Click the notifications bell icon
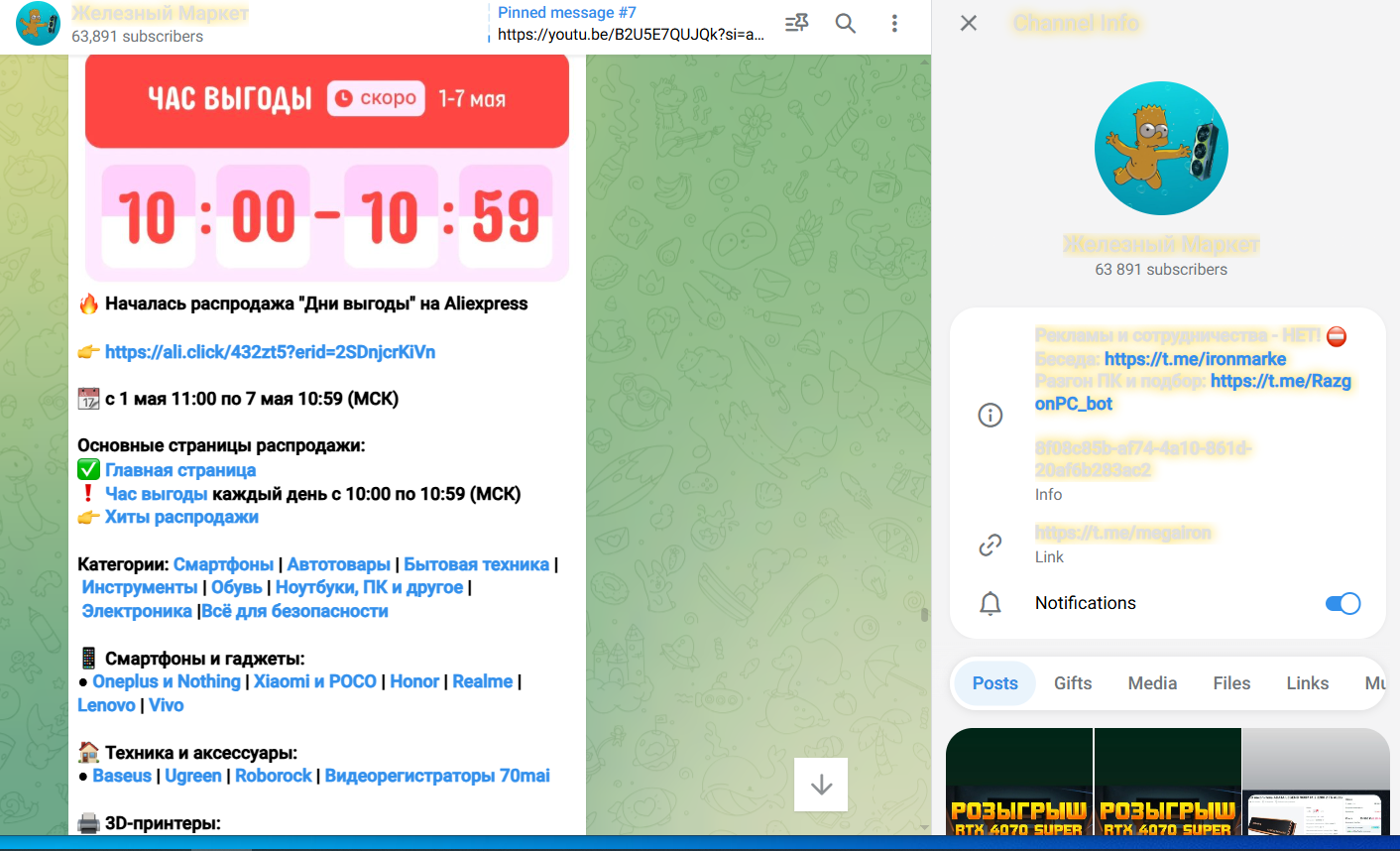 pyautogui.click(x=991, y=603)
